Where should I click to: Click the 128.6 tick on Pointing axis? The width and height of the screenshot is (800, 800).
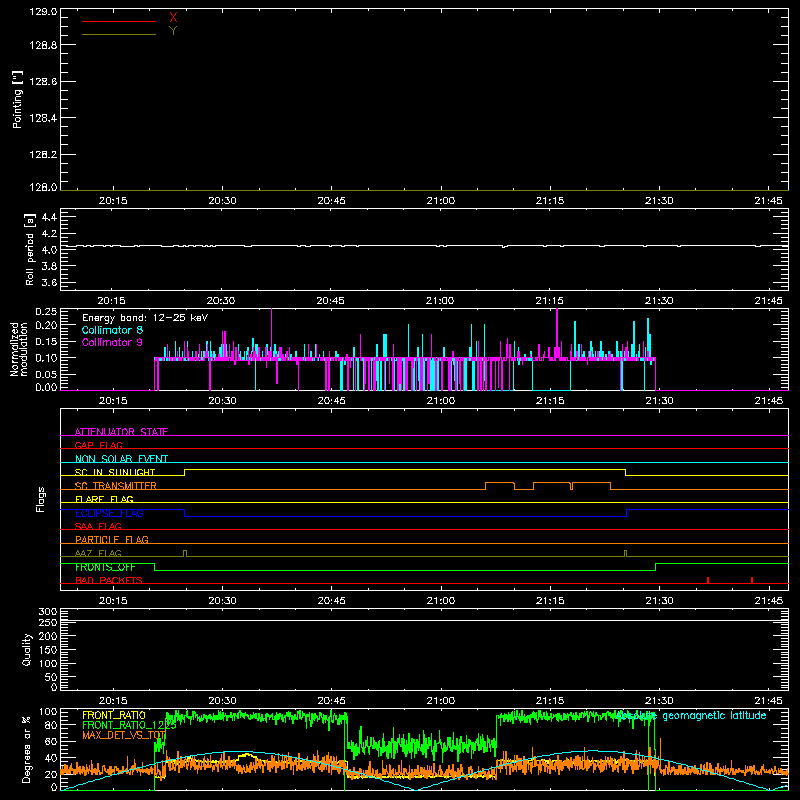click(x=43, y=81)
